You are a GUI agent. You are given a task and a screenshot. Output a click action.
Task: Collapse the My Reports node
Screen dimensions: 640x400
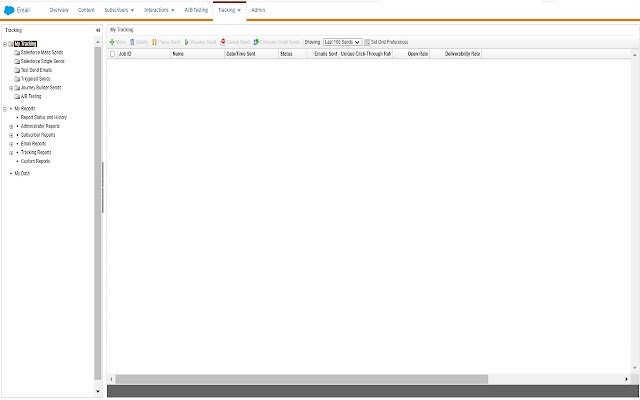pos(5,109)
